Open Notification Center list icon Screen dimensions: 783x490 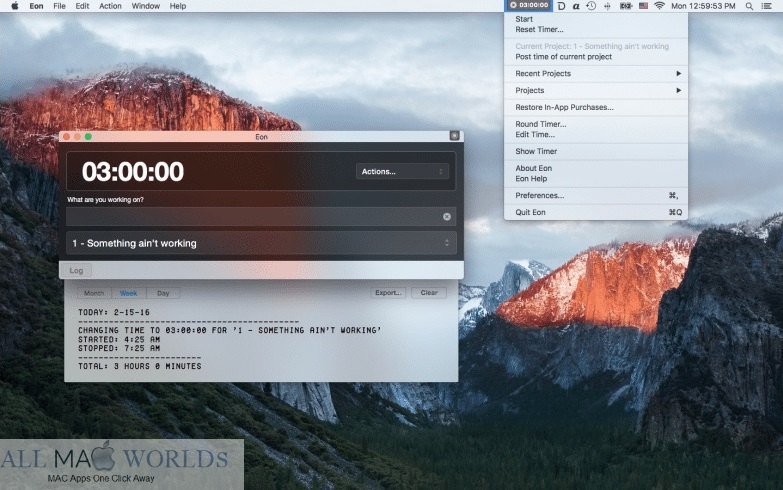pyautogui.click(x=766, y=6)
